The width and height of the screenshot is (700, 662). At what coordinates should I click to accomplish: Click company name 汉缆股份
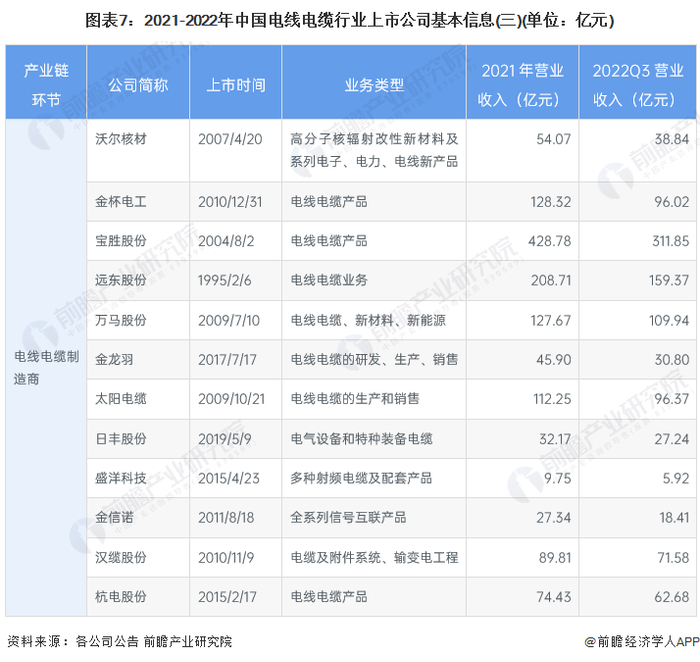pyautogui.click(x=121, y=558)
